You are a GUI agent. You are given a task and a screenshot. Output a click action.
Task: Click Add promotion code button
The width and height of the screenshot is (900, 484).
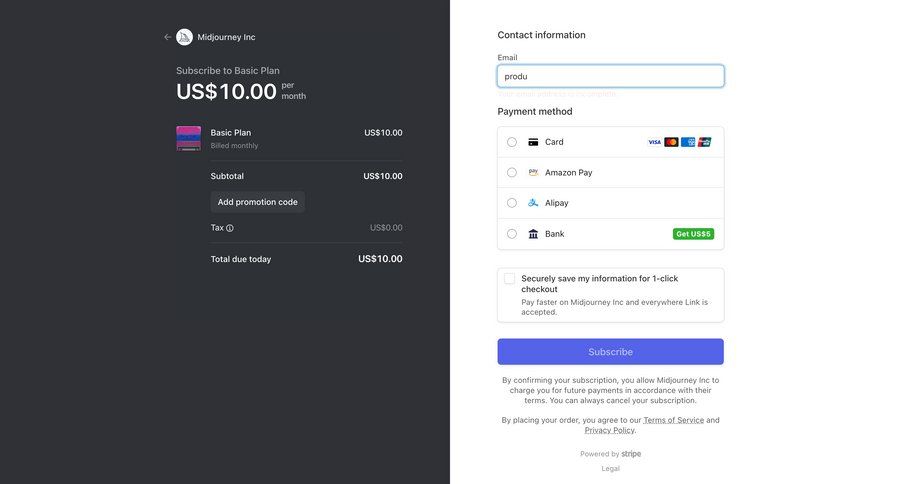coord(258,202)
